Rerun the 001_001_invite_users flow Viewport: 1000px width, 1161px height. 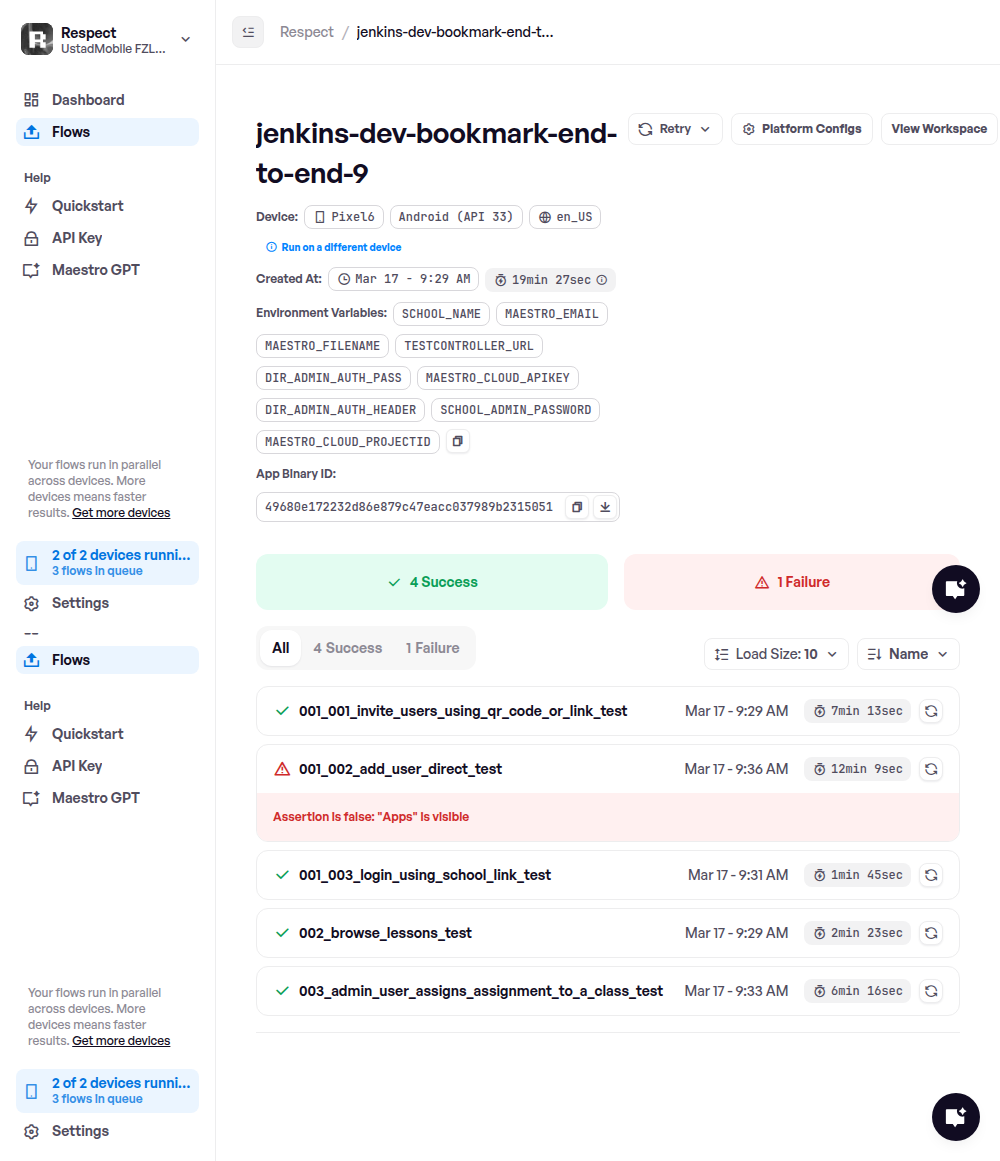(930, 711)
